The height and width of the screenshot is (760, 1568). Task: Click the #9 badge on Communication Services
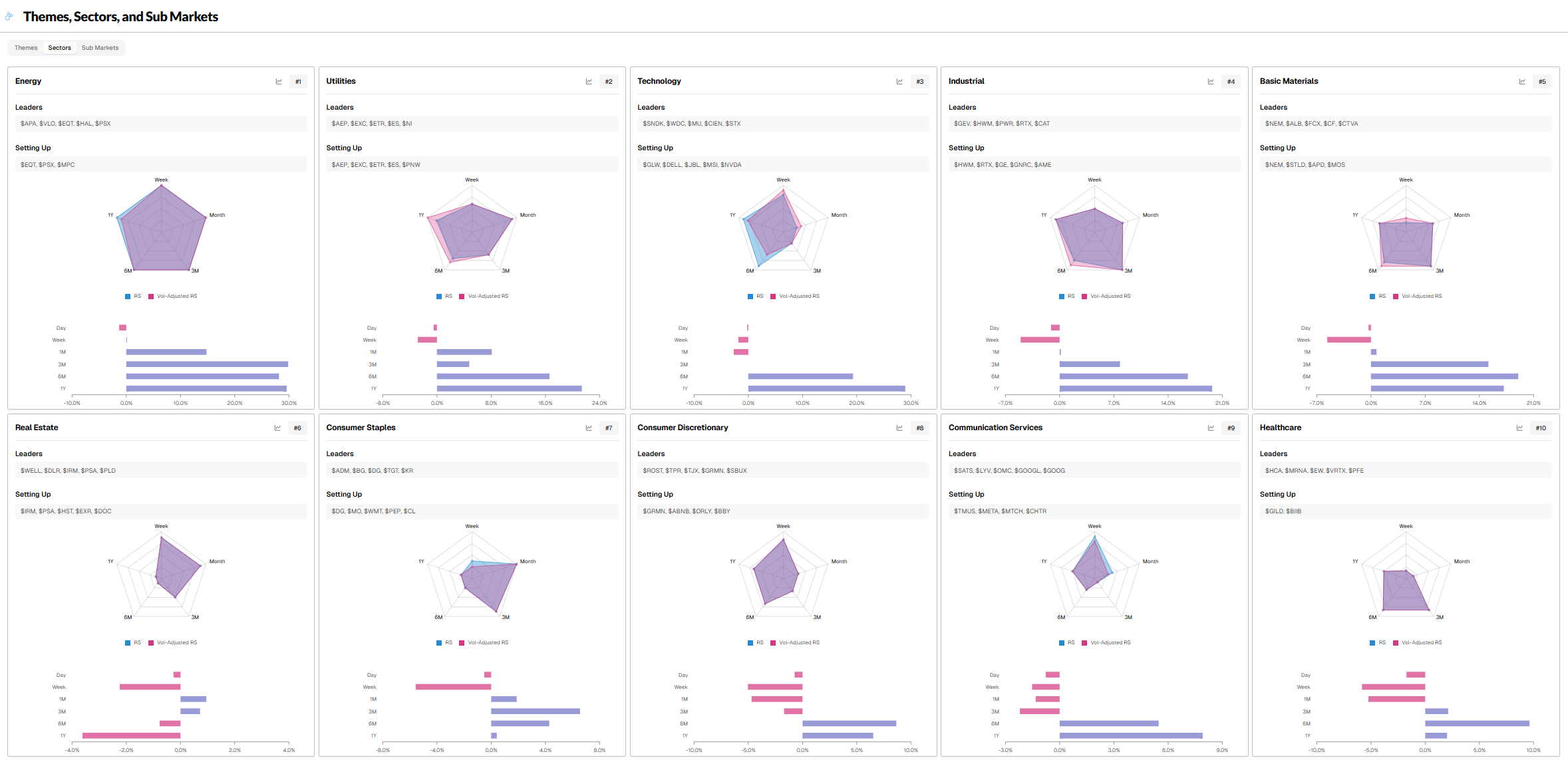click(x=1231, y=428)
